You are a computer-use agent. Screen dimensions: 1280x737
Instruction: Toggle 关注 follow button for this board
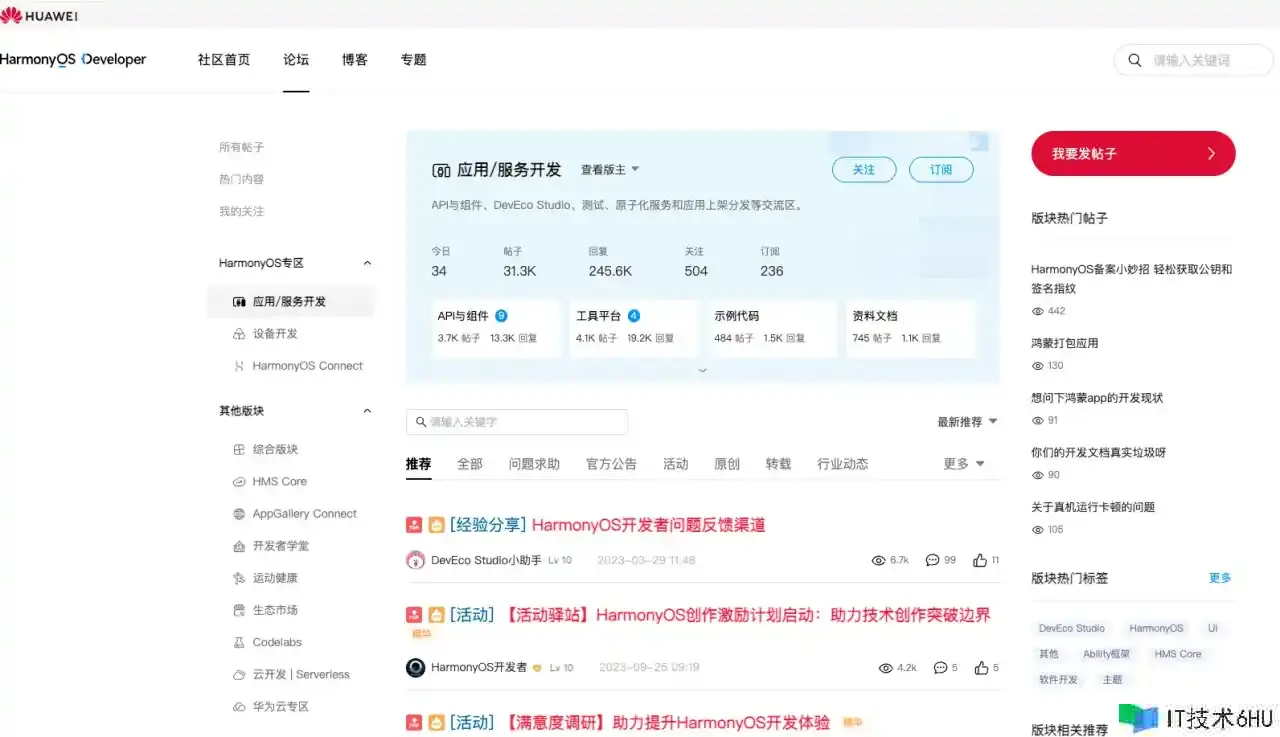point(864,170)
